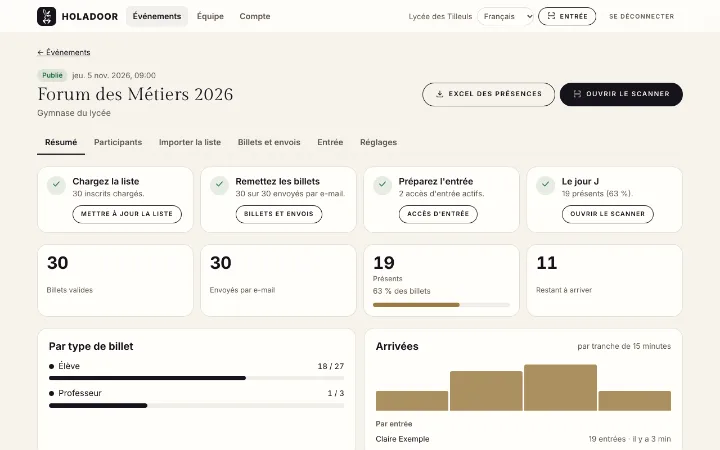Click the Envoyés par e-mail stat card
Screen dimensions: 720x450
[278, 281]
